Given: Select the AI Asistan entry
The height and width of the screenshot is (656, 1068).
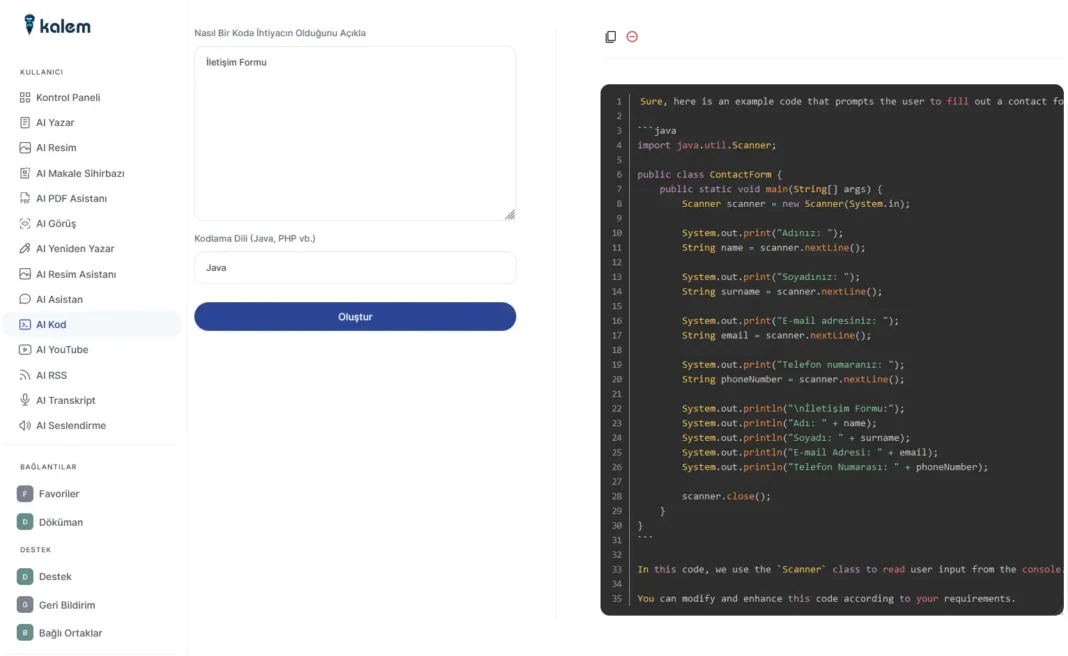Looking at the screenshot, I should pos(61,299).
